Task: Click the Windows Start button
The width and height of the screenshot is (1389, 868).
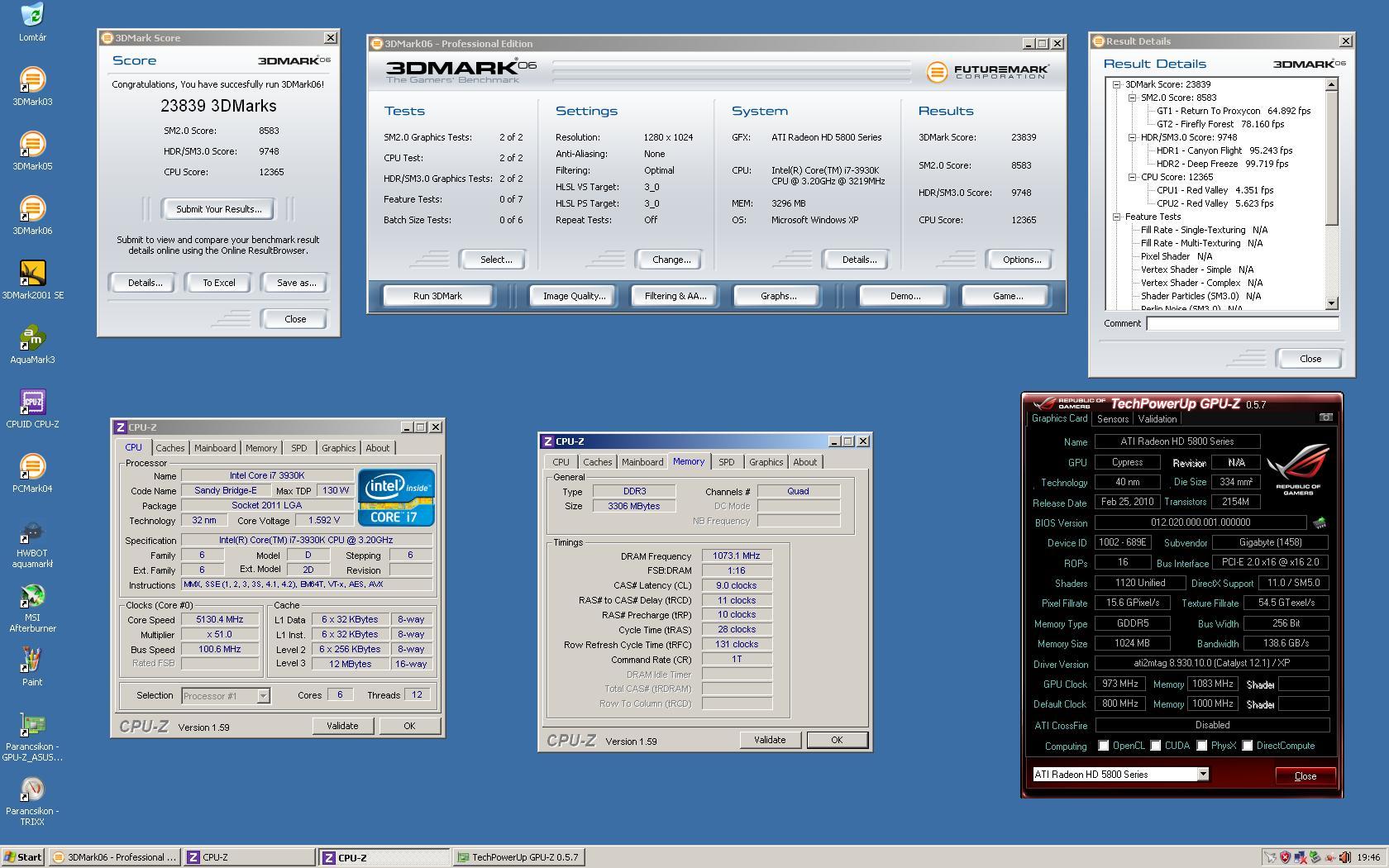Action: [x=23, y=857]
